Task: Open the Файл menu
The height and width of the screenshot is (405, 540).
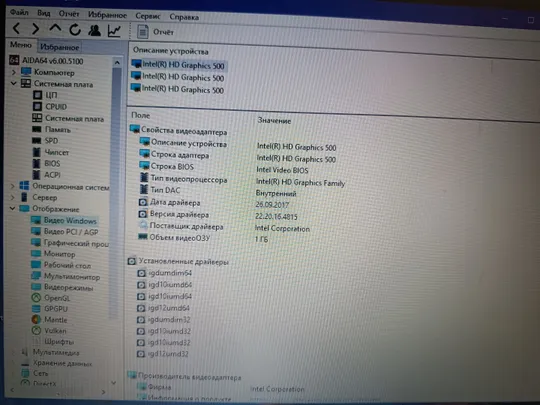Action: (x=19, y=13)
